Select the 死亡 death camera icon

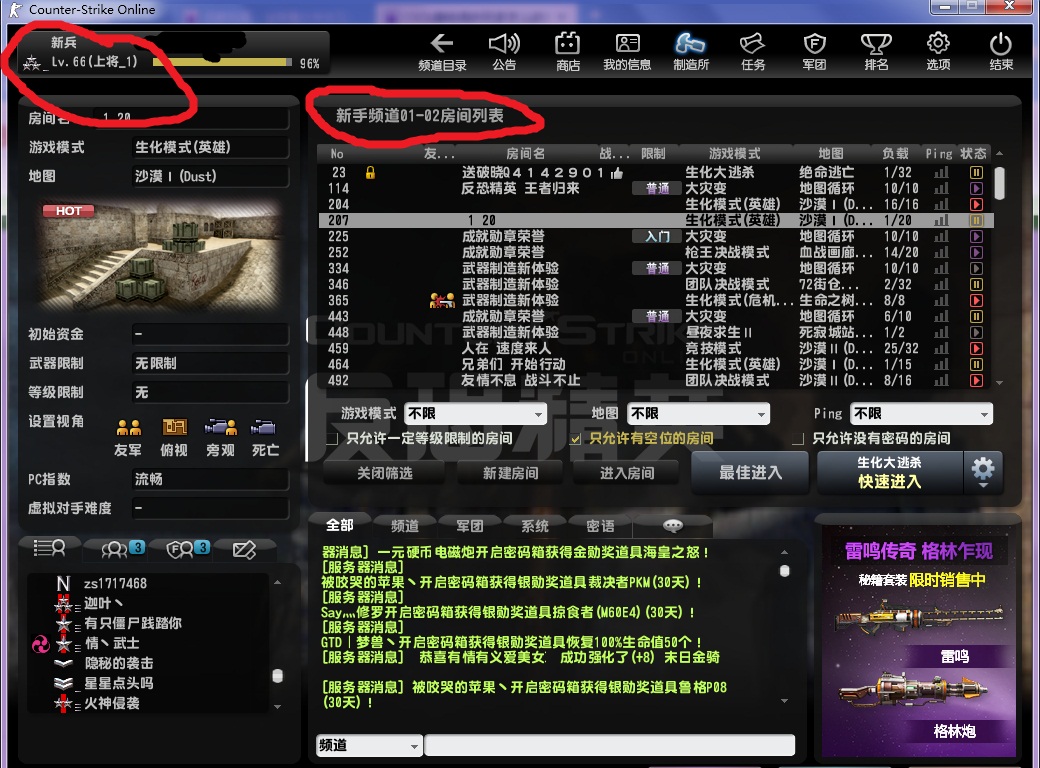point(264,427)
